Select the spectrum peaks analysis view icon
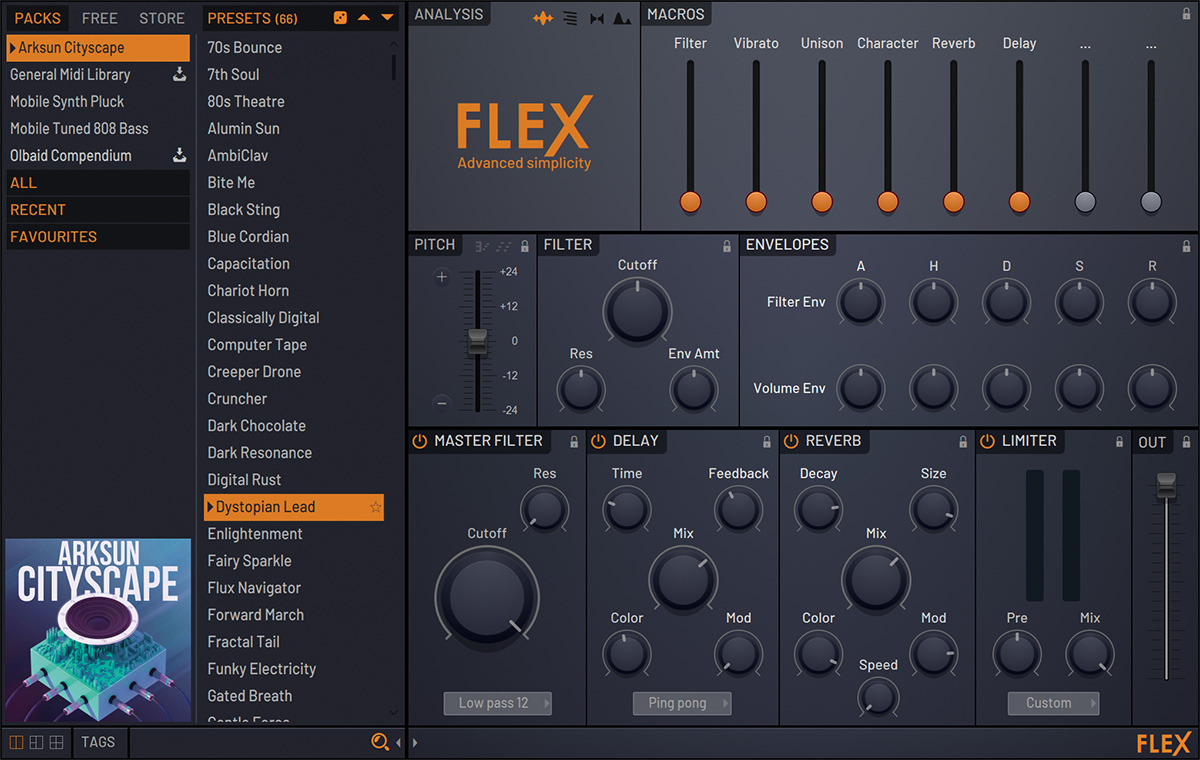This screenshot has height=760, width=1200. click(622, 18)
